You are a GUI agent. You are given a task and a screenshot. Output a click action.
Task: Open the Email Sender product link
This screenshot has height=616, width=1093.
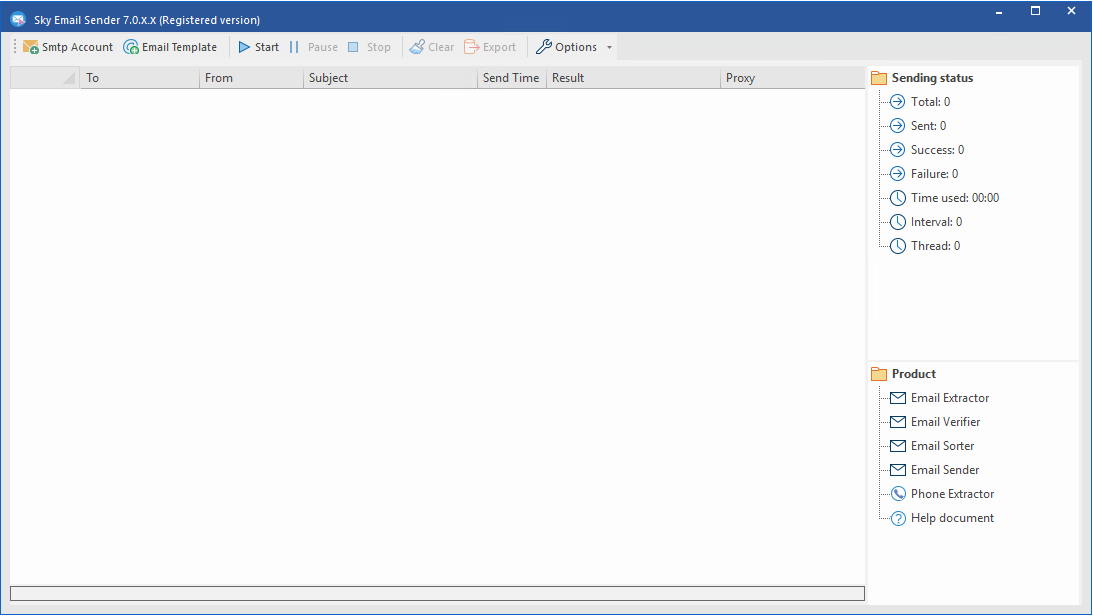click(945, 470)
